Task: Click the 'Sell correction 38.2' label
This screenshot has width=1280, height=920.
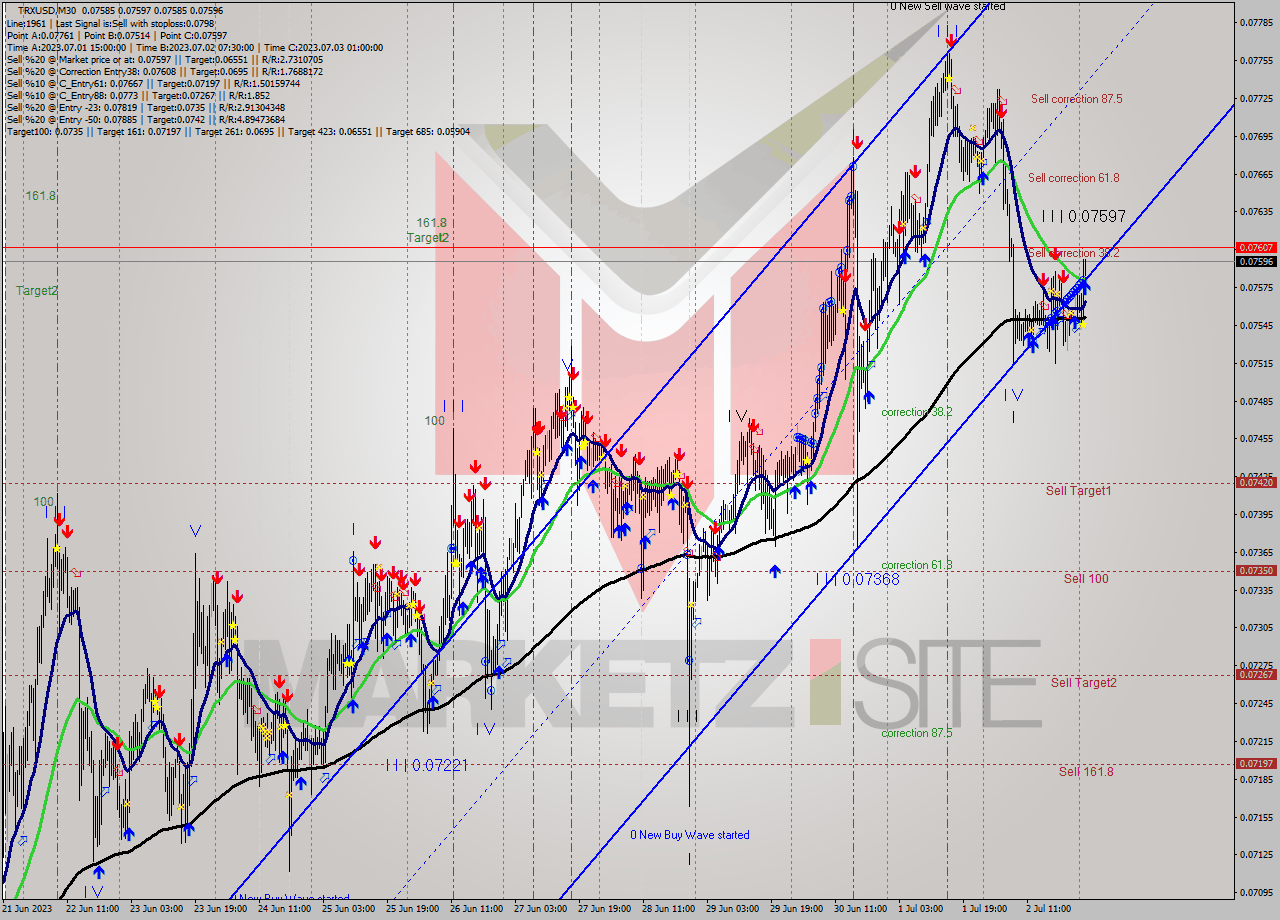Action: click(x=1073, y=253)
